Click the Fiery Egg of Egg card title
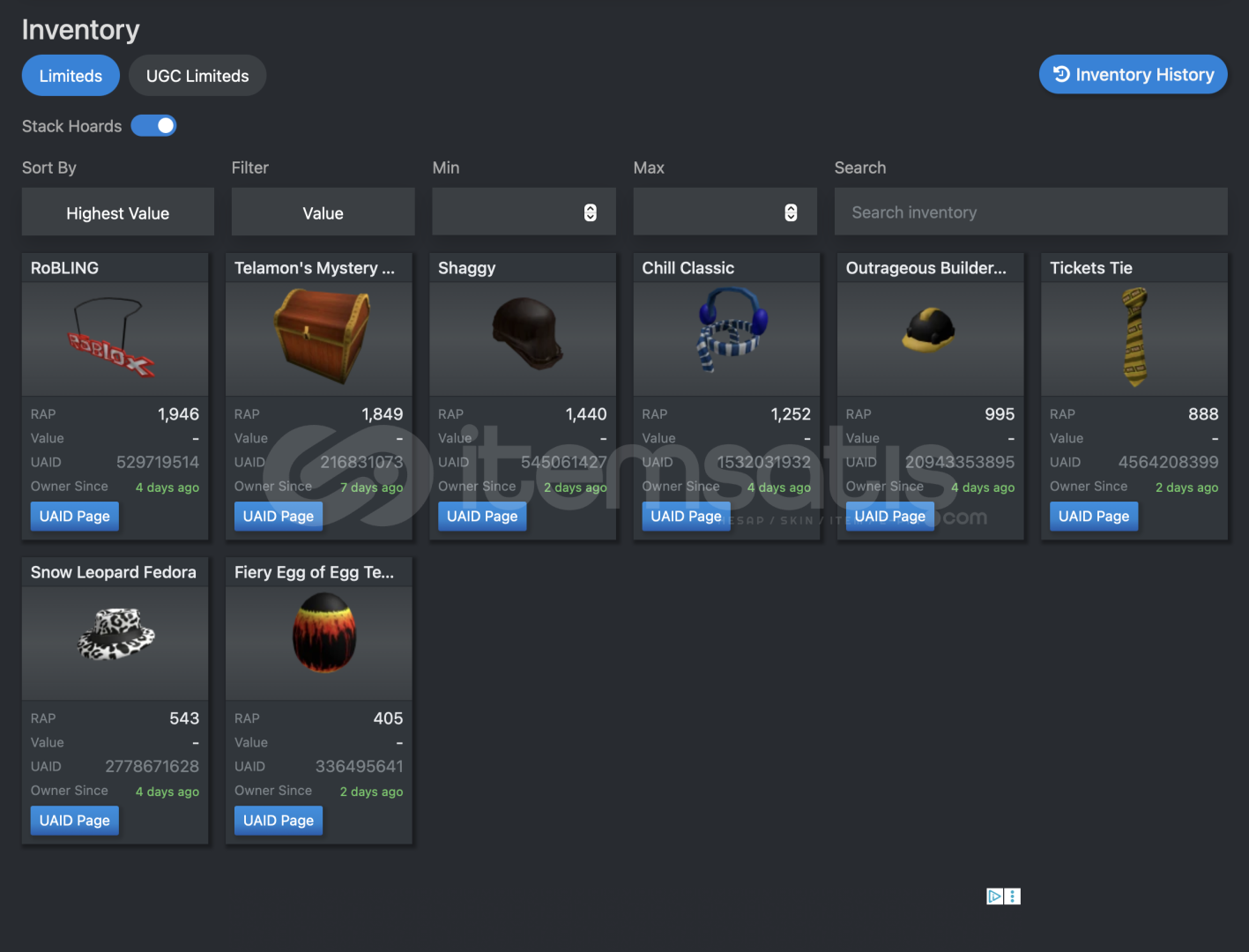1249x952 pixels. tap(315, 572)
